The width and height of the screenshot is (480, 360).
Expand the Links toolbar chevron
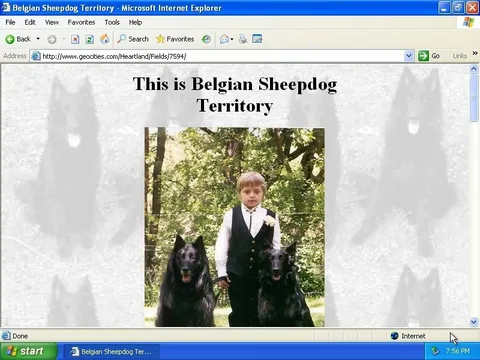point(475,53)
